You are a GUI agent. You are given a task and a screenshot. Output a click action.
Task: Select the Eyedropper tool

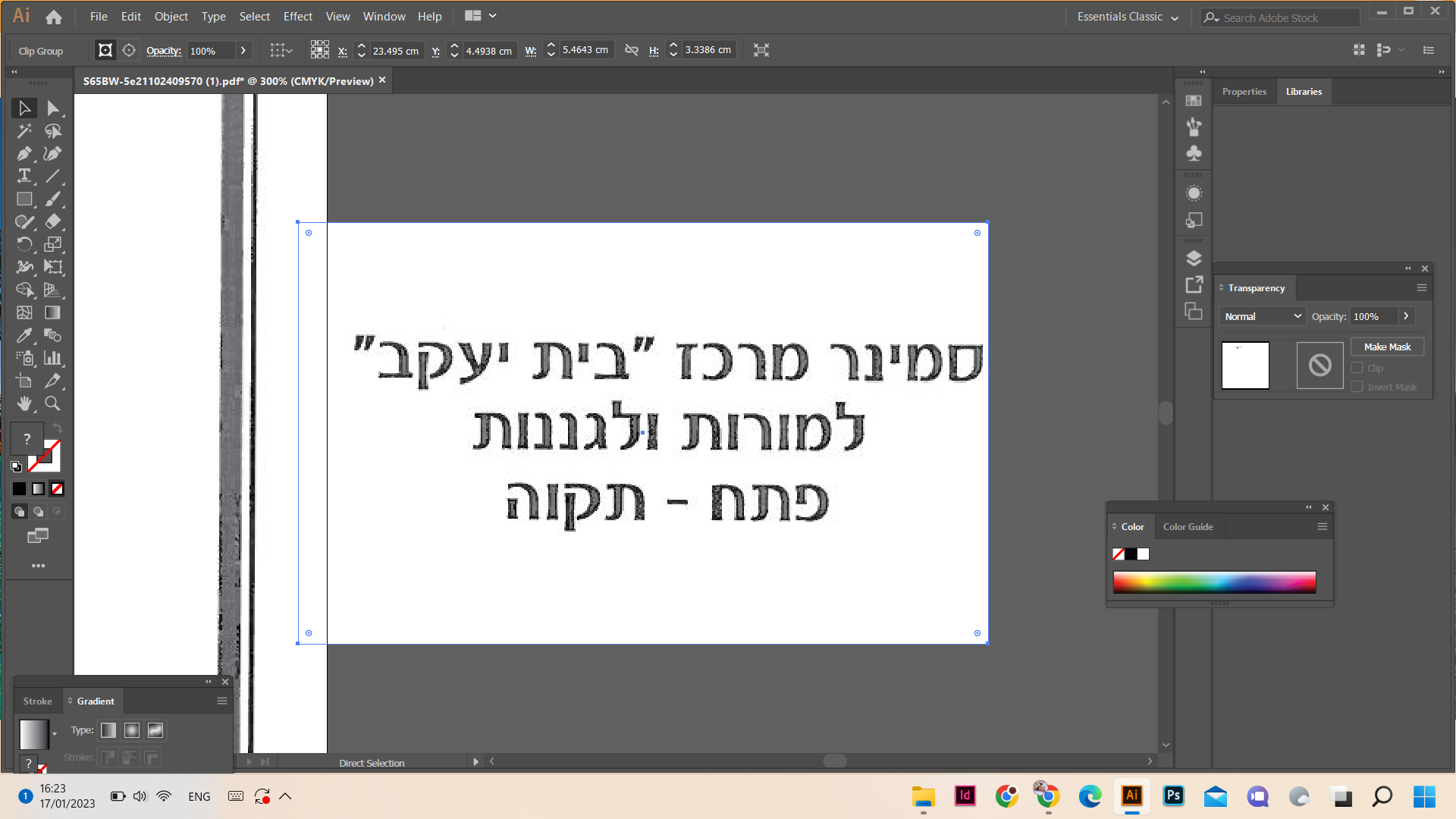point(24,335)
